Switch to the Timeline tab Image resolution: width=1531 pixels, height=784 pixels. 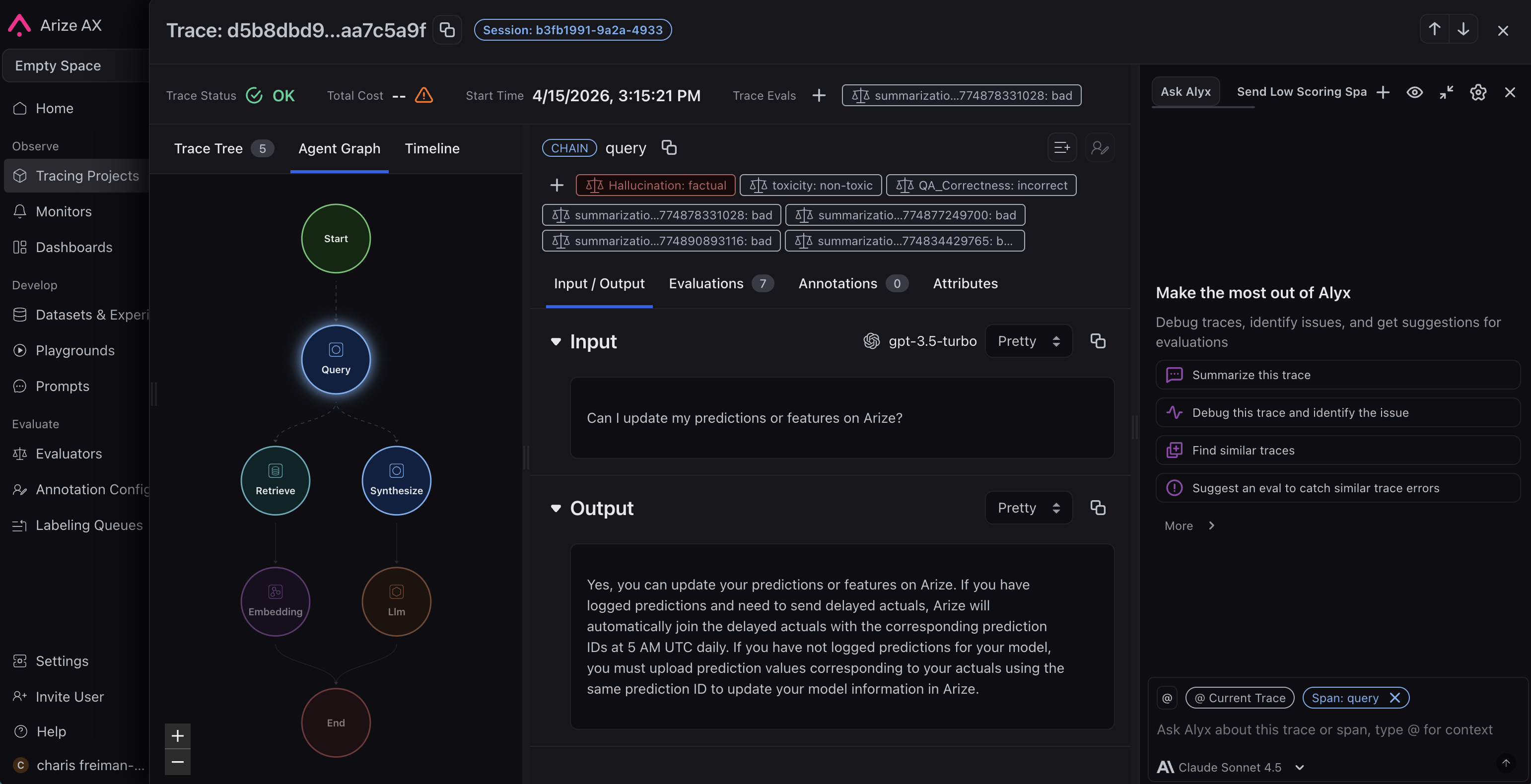pyautogui.click(x=432, y=148)
